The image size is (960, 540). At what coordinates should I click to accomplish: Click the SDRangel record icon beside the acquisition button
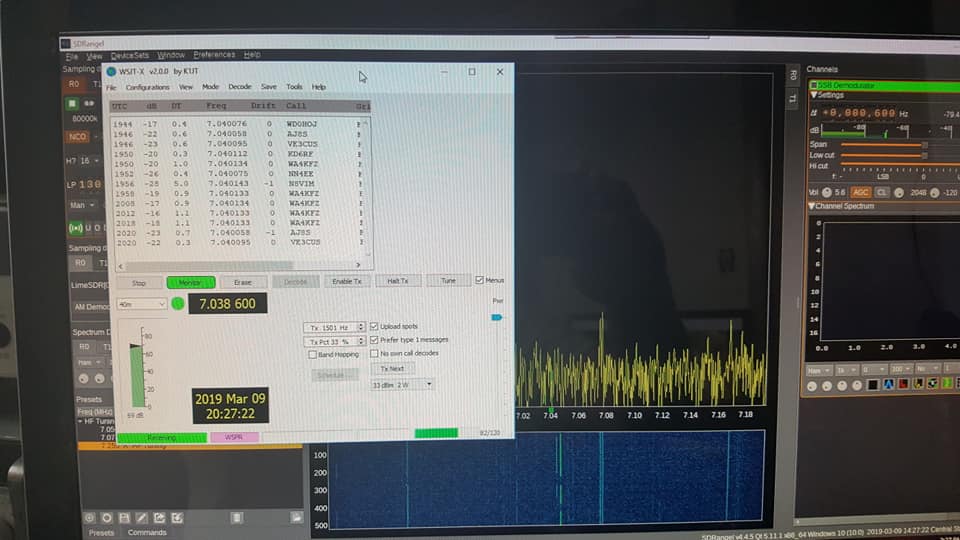[x=89, y=103]
